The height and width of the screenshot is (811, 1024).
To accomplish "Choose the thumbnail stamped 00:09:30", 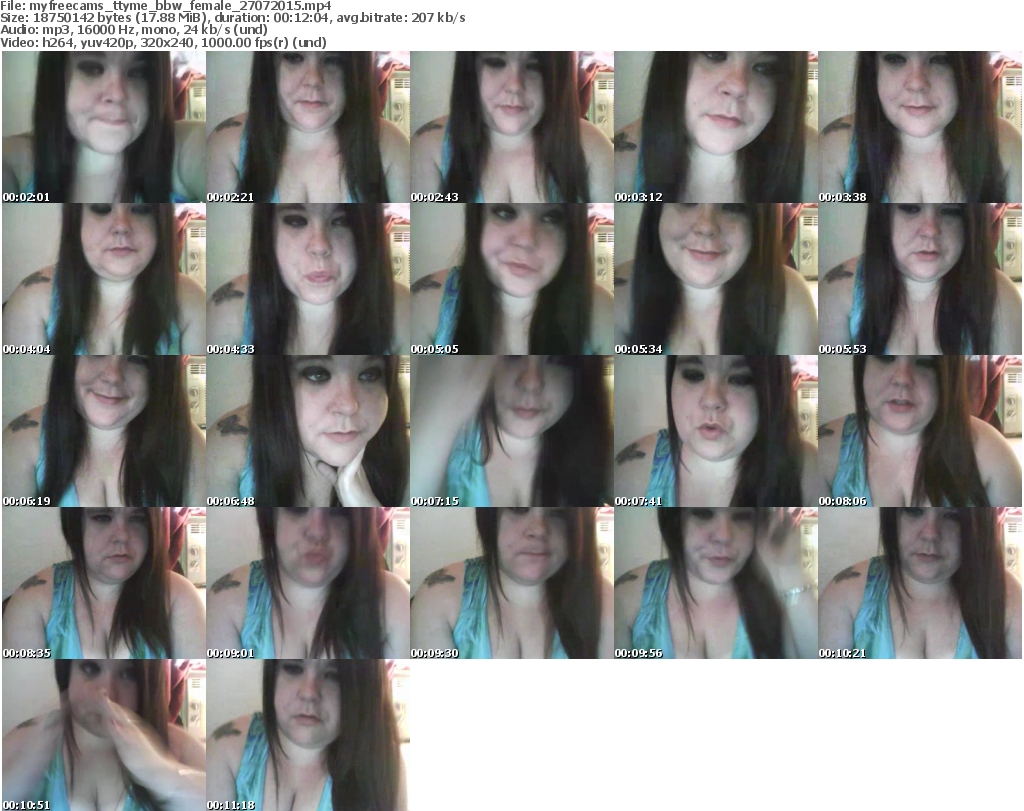I will point(512,583).
